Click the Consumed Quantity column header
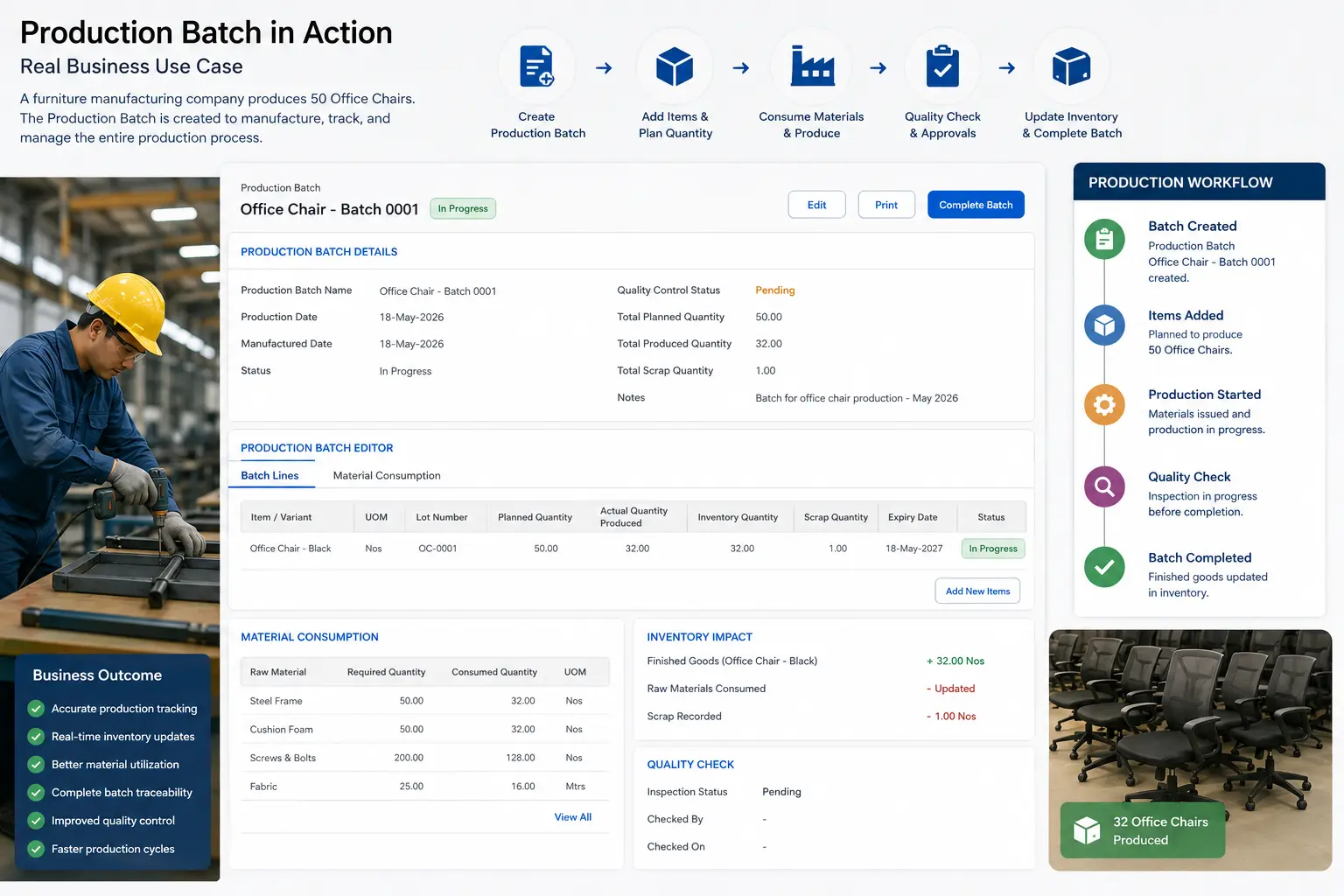 494,672
